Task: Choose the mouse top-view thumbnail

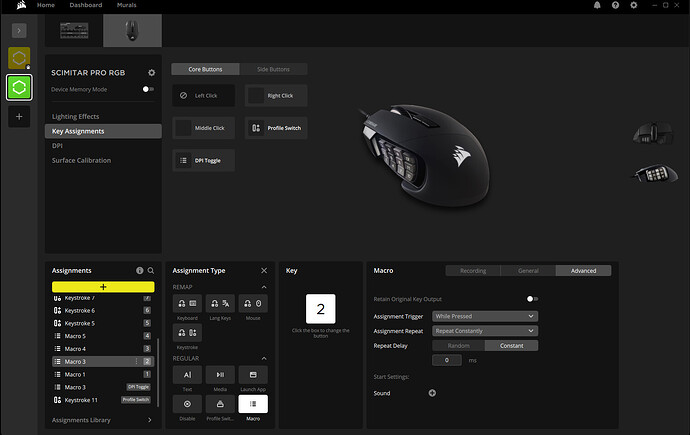Action: pyautogui.click(x=653, y=134)
